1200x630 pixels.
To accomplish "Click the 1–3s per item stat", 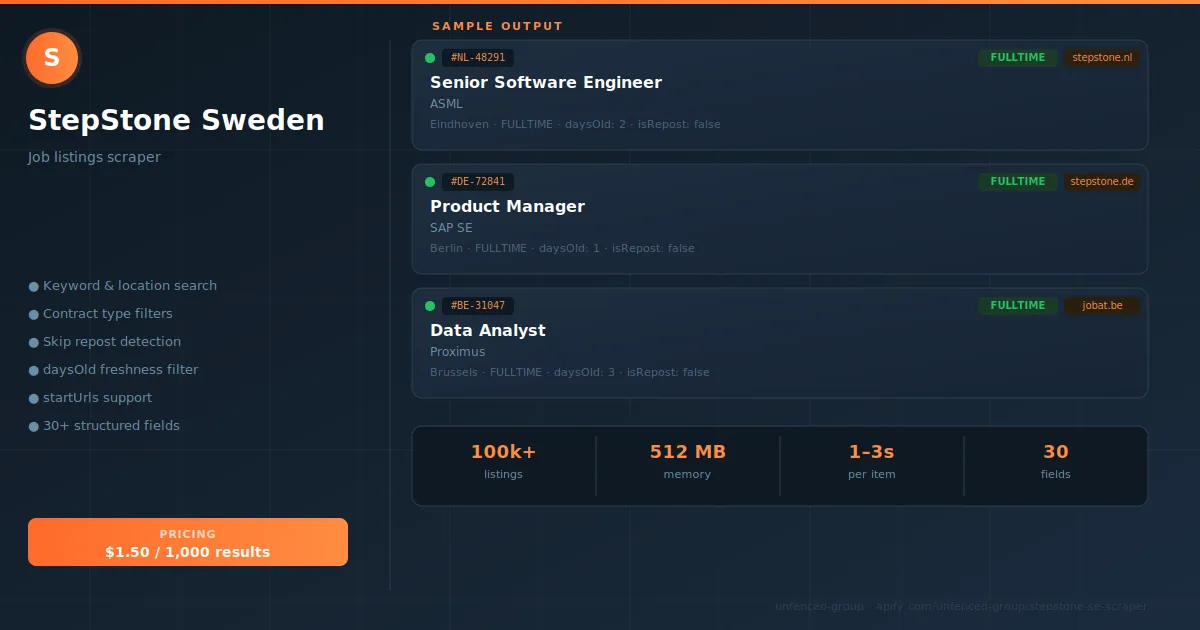I will pyautogui.click(x=872, y=462).
